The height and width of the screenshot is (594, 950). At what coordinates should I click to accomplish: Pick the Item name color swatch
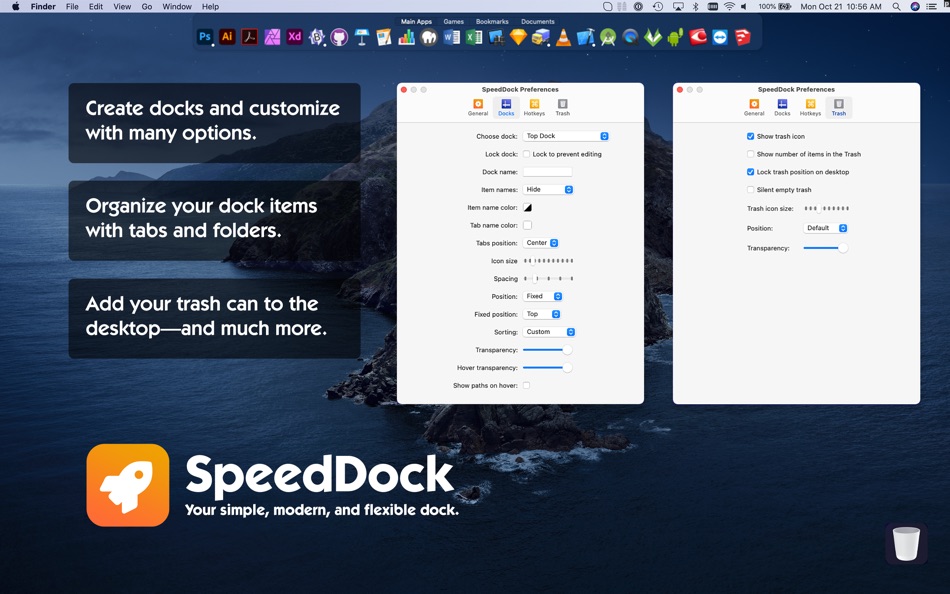click(x=527, y=208)
